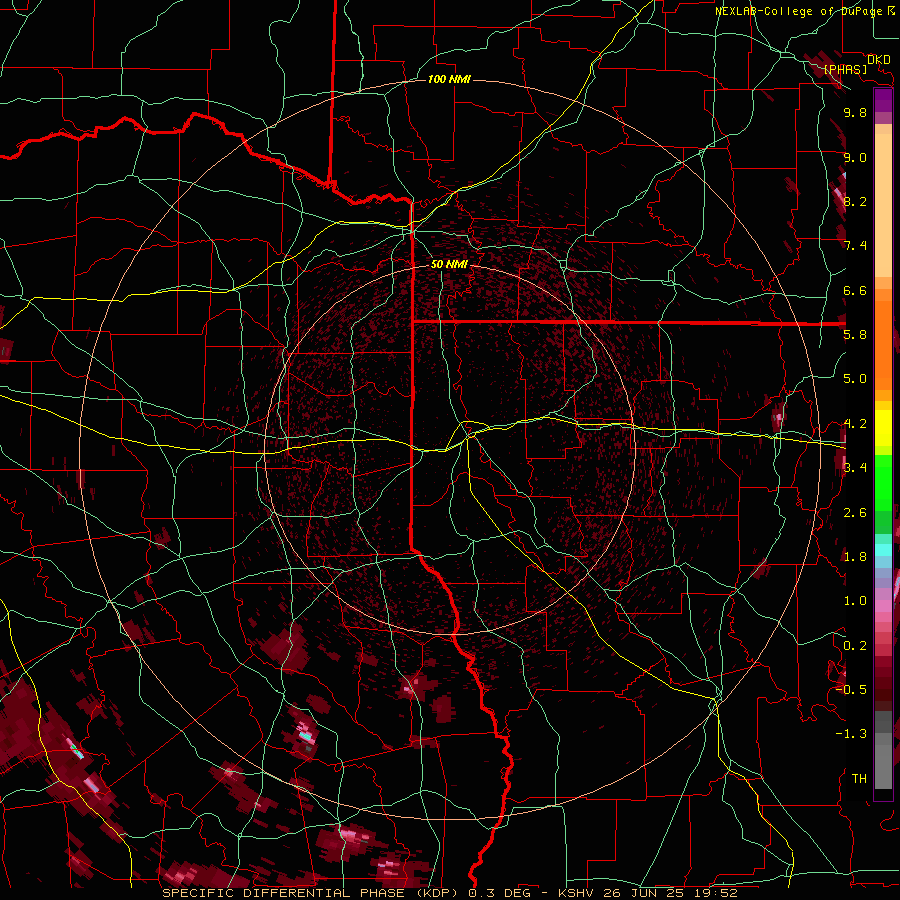
Task: Select the 50 NMI range ring label
Action: pos(449,264)
